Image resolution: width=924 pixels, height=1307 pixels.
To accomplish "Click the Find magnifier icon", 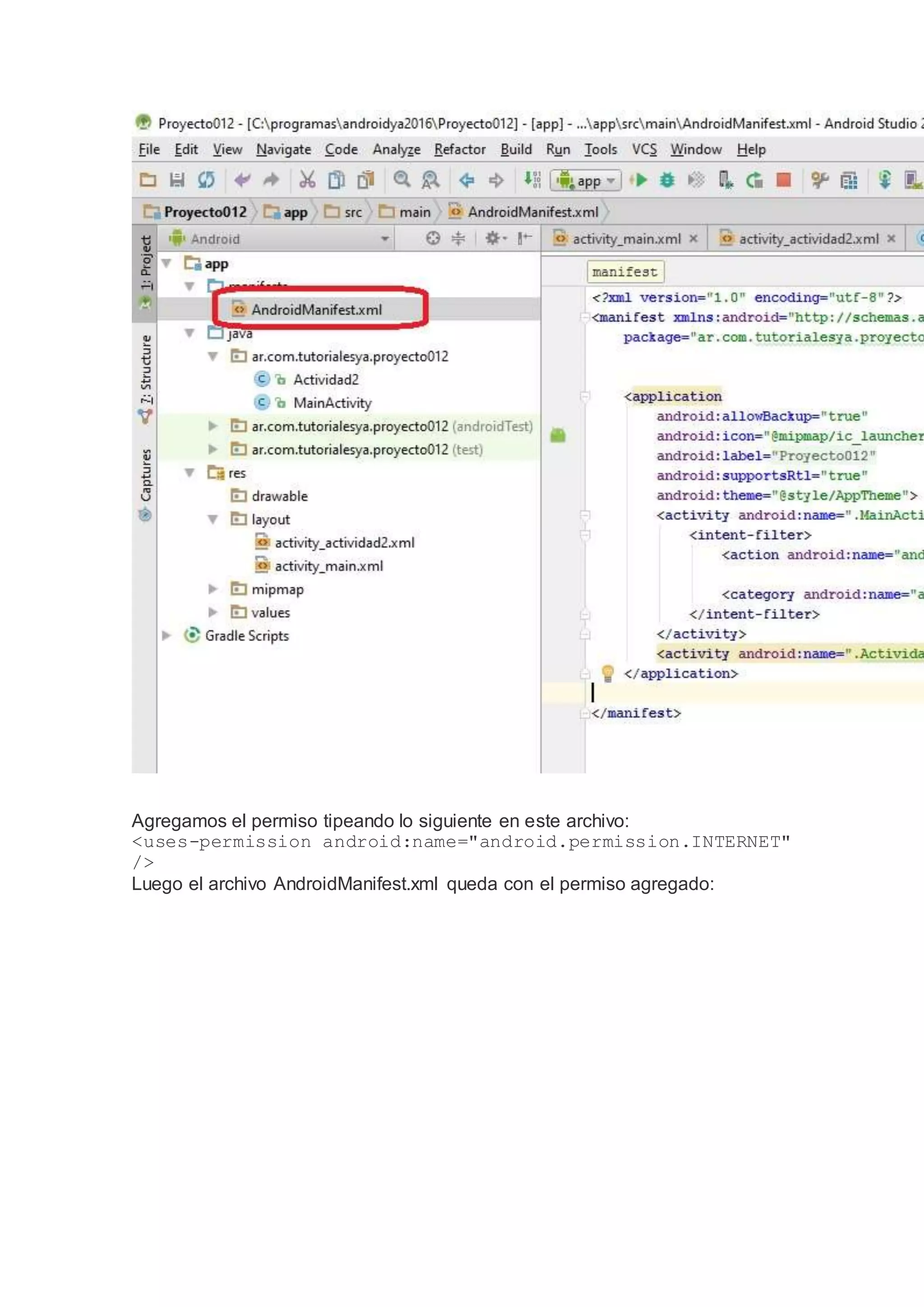I will (x=402, y=179).
